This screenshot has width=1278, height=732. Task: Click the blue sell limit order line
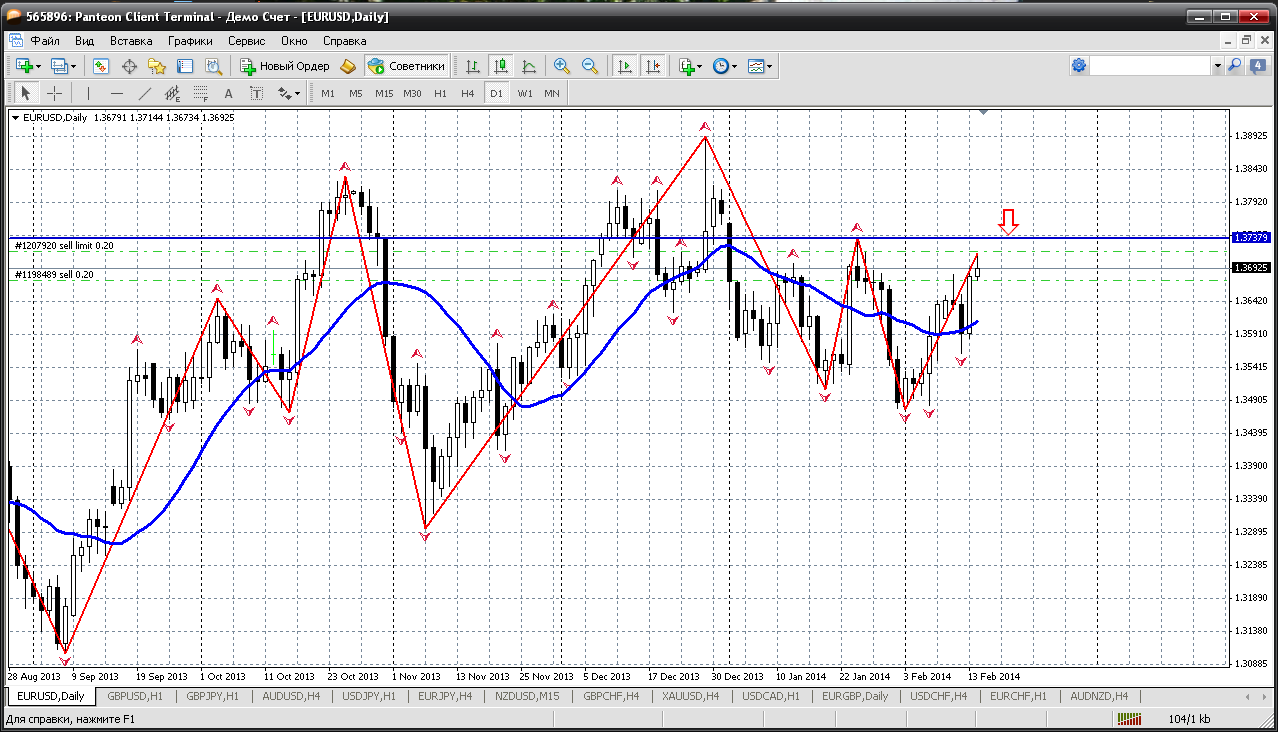pos(600,238)
